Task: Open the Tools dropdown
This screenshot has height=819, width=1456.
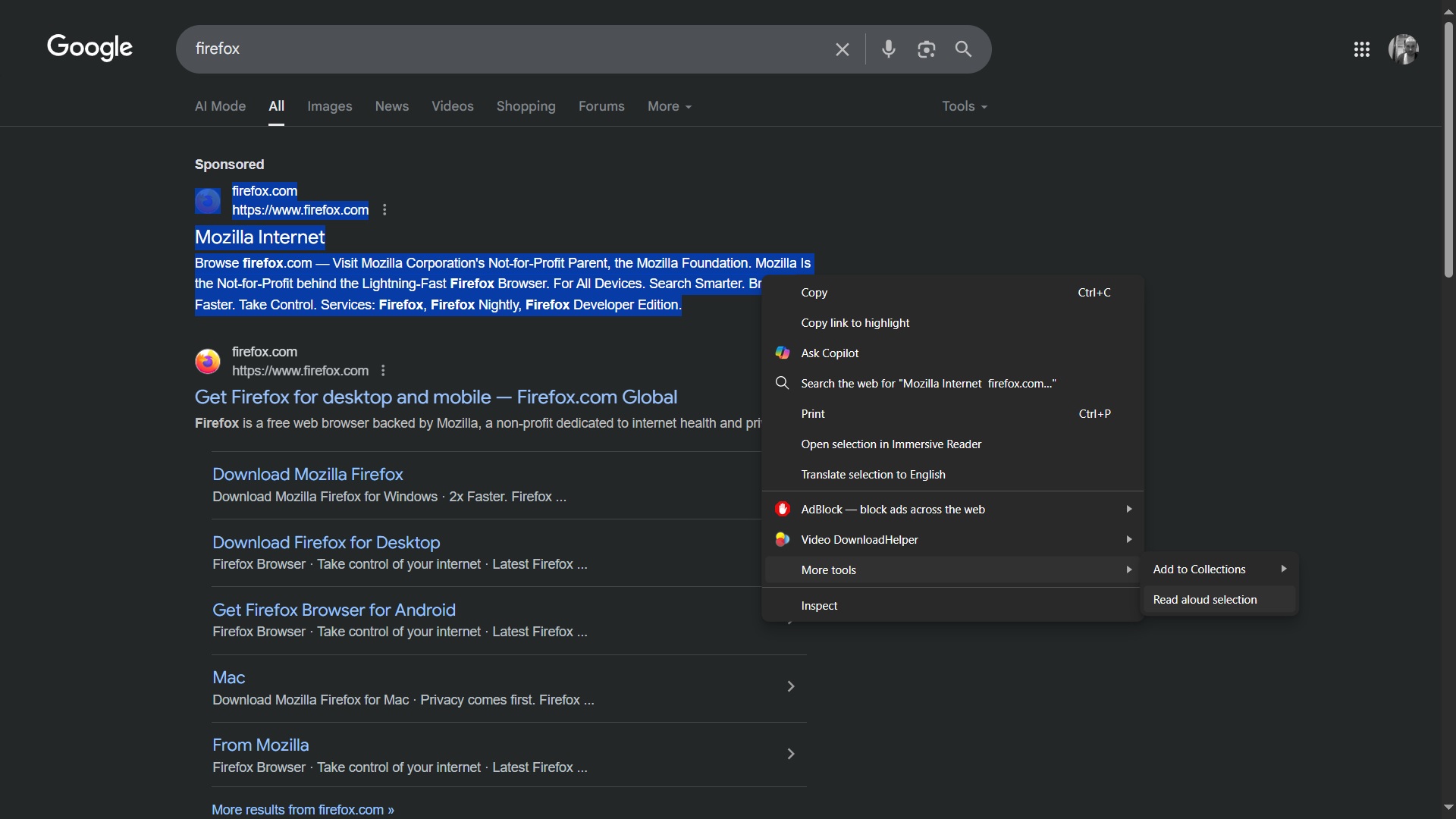Action: (x=963, y=106)
